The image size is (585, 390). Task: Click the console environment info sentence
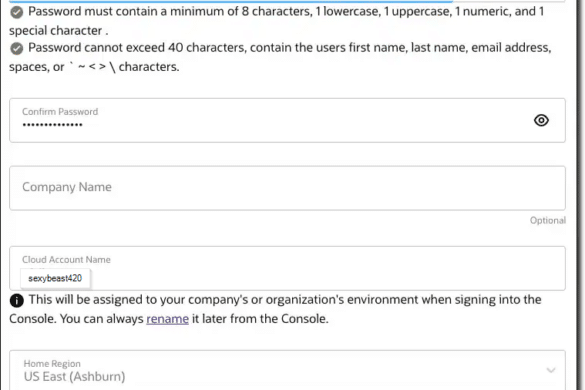coord(275,309)
